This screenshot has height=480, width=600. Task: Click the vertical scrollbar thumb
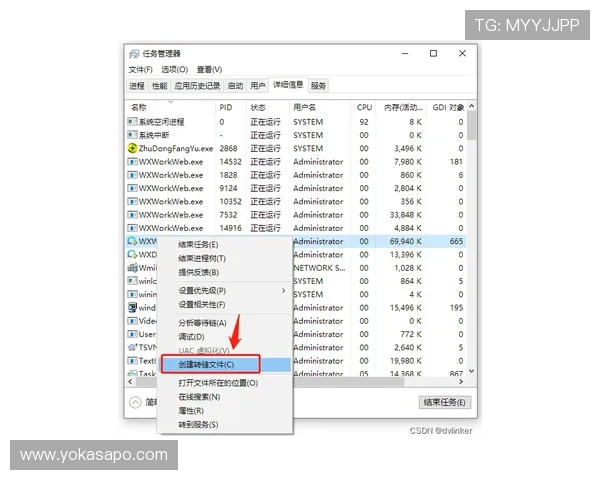[472, 126]
